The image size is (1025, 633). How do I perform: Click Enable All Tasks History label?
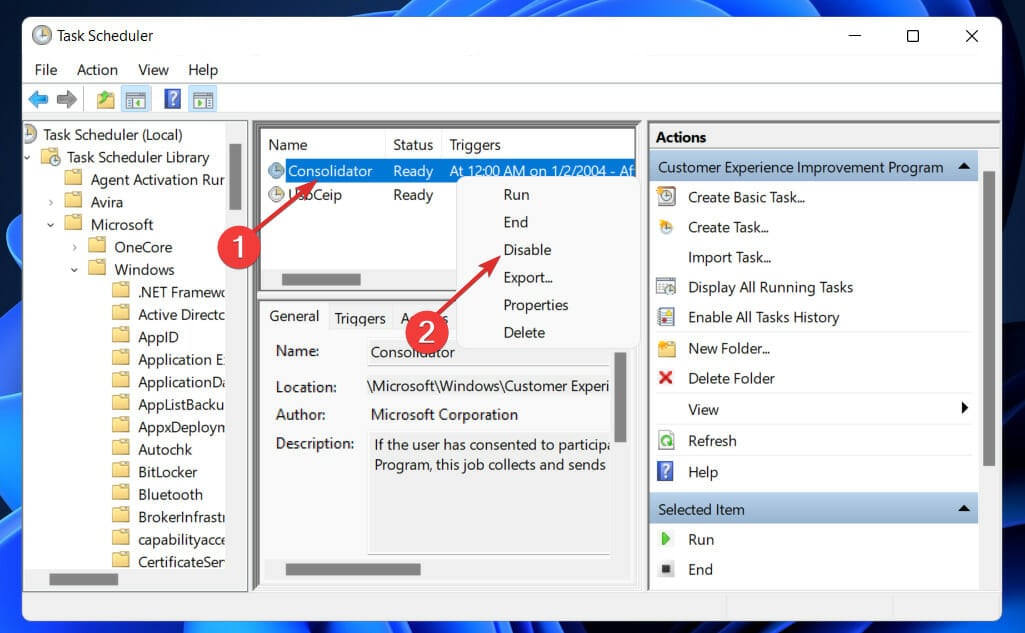coord(764,317)
